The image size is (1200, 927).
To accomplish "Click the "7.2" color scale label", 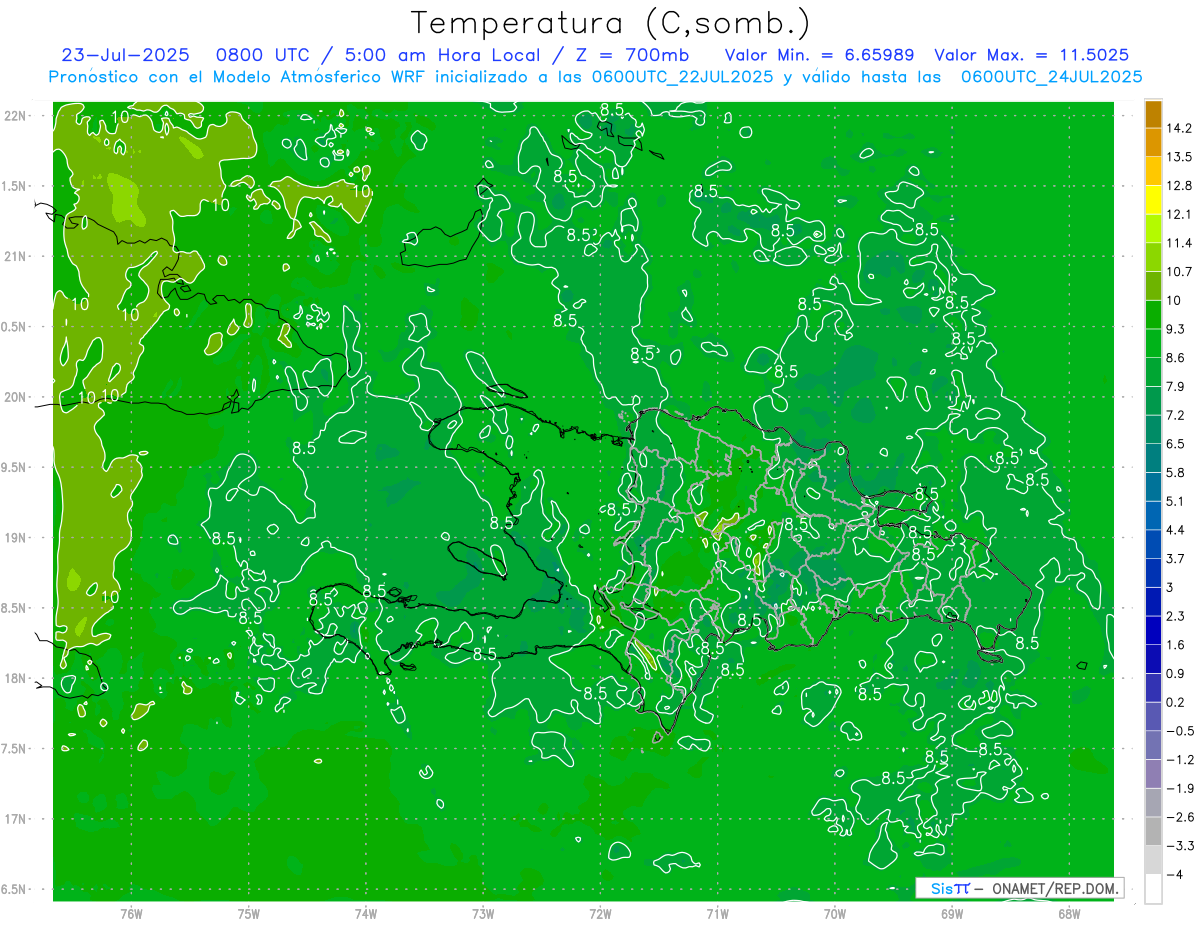I will tap(1175, 415).
